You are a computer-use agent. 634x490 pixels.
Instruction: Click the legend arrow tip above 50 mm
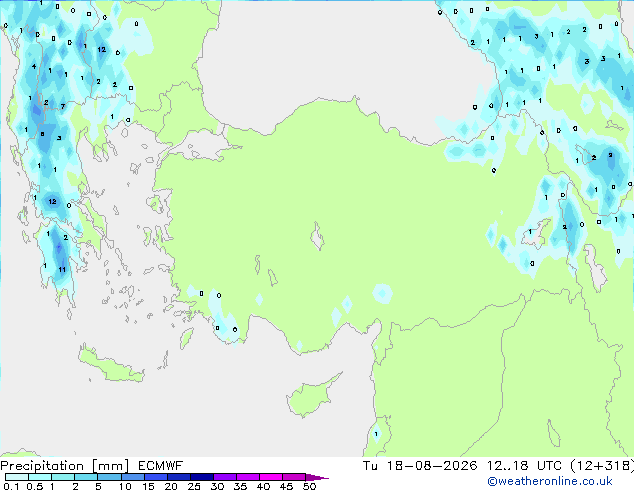point(317,477)
